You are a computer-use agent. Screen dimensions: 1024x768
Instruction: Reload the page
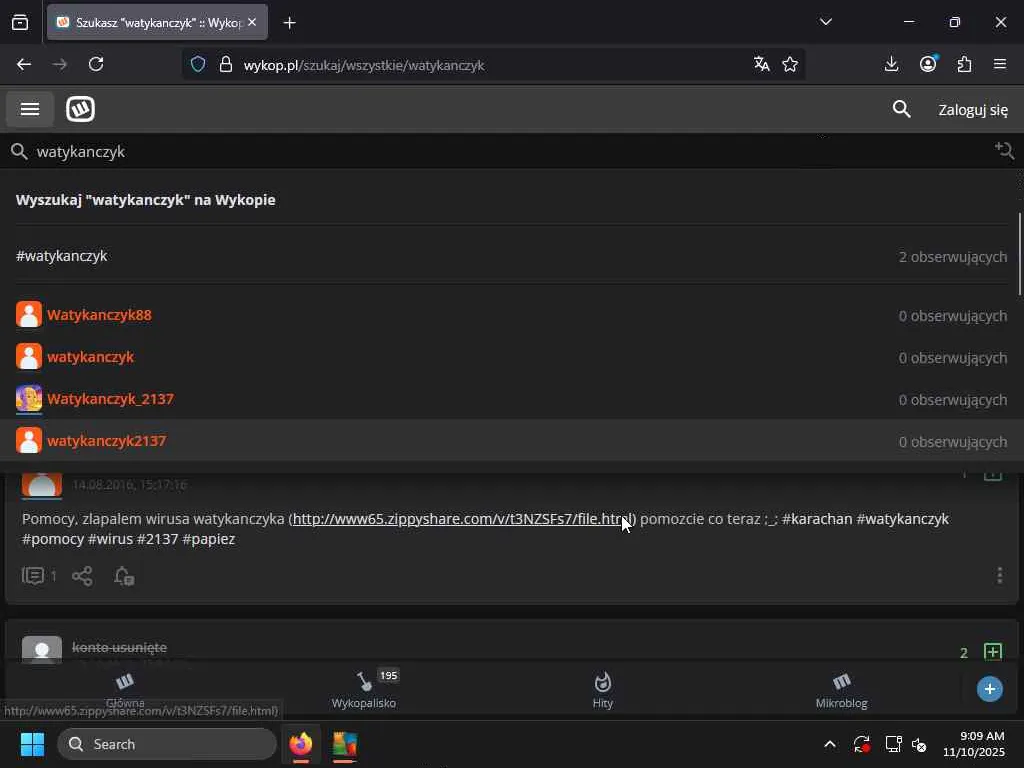coord(96,64)
